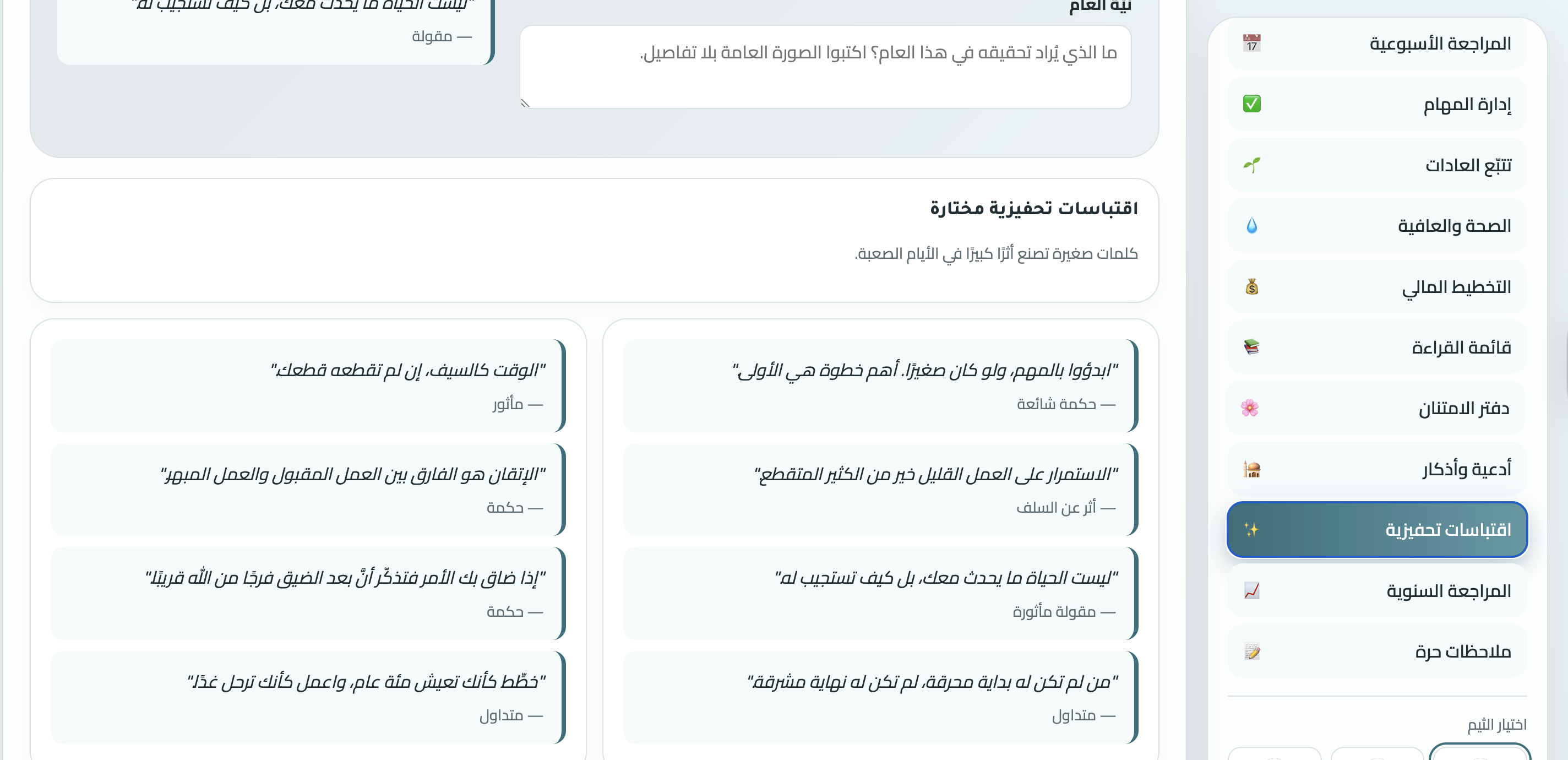The height and width of the screenshot is (760, 1568).
Task: Click the heading اقتباسات تحفيزية مختارة
Action: pos(1033,208)
